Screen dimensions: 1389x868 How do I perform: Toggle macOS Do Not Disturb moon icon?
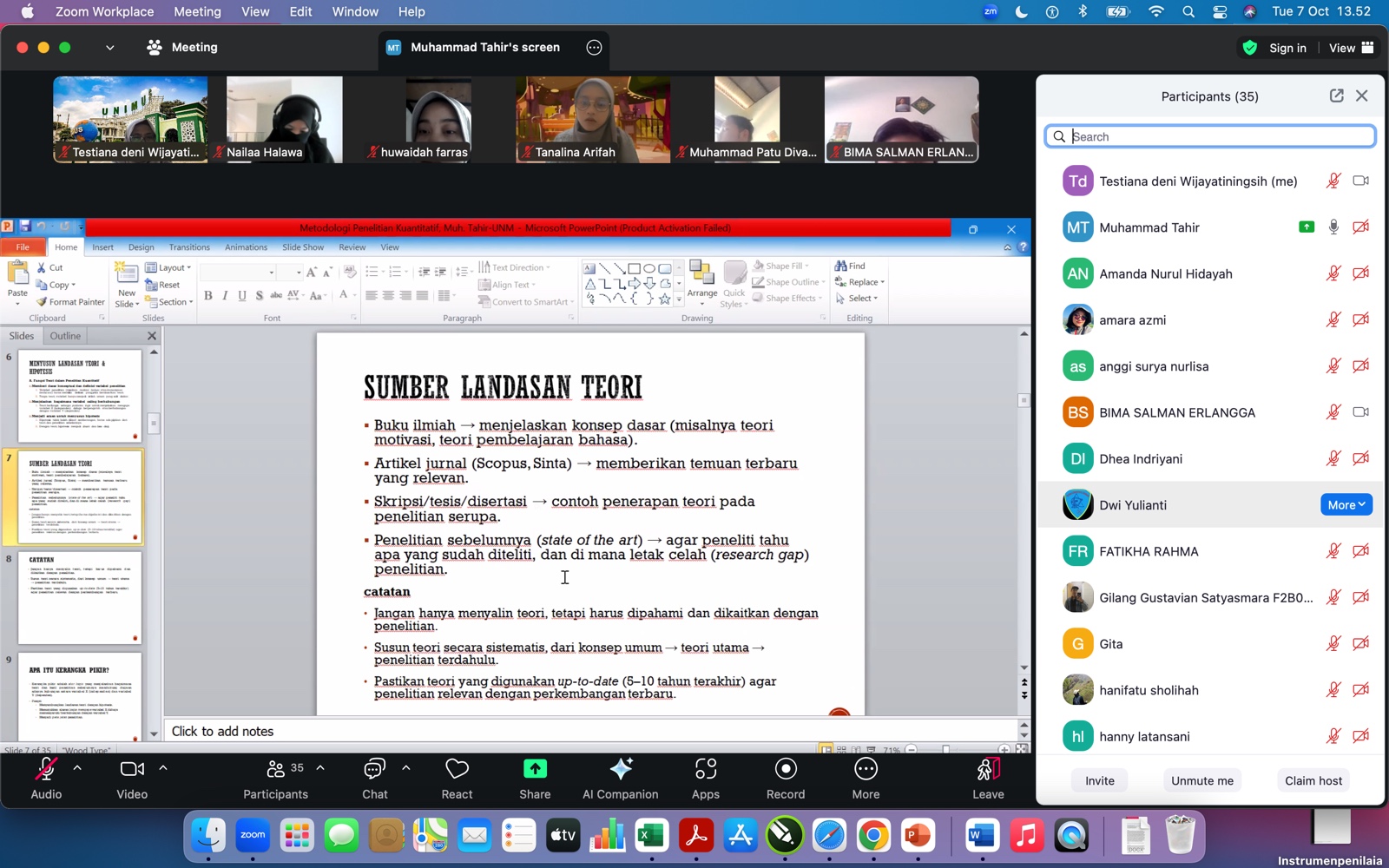[1021, 11]
